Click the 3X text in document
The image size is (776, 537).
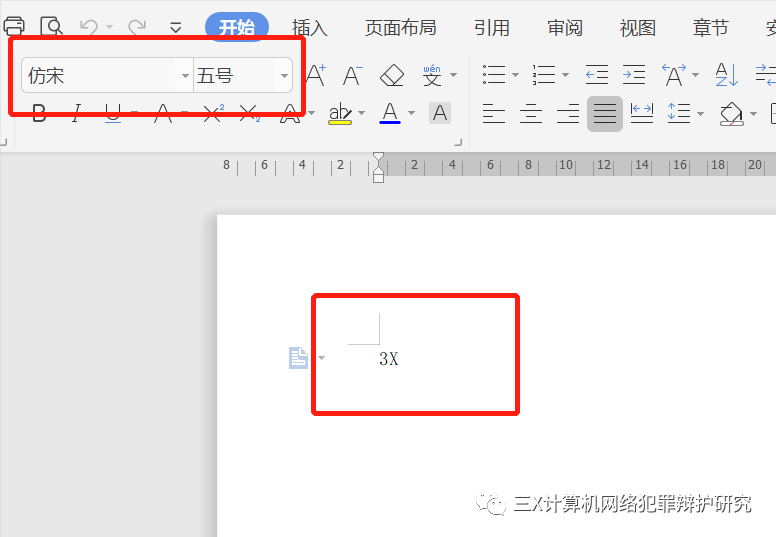388,358
